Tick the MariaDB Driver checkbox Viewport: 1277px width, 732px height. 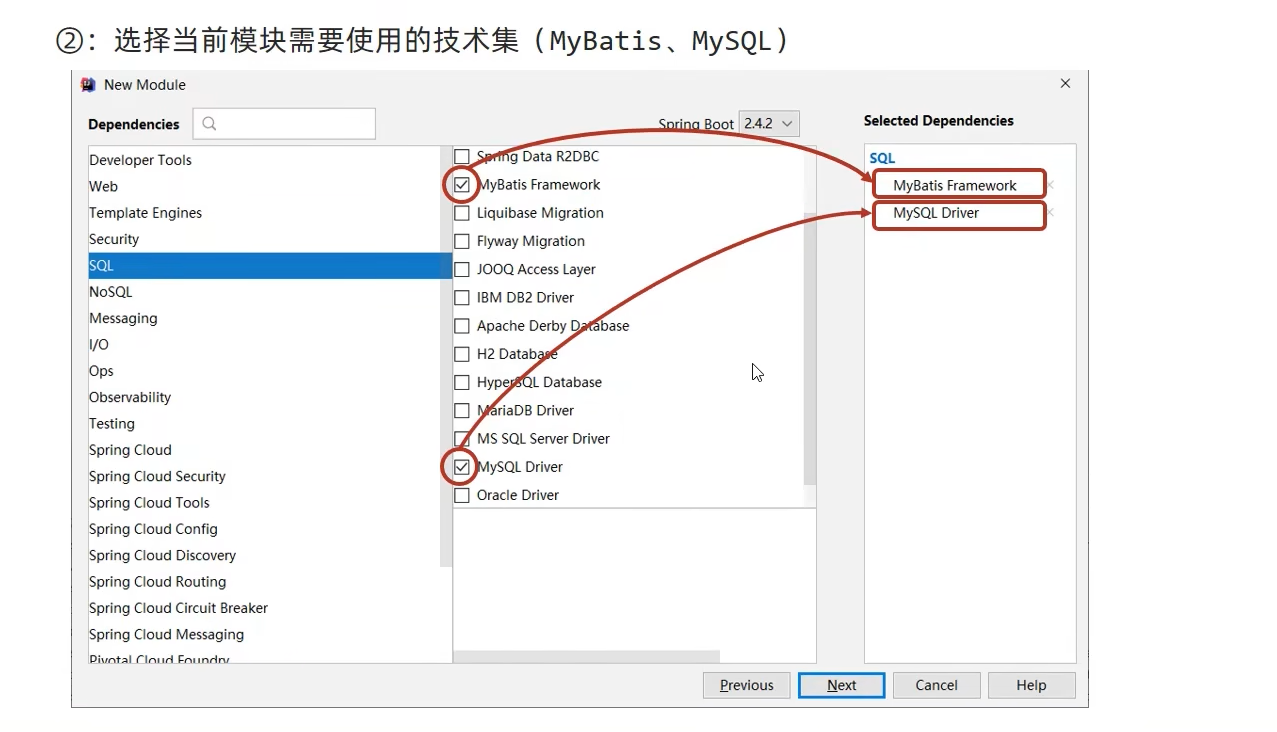(462, 410)
